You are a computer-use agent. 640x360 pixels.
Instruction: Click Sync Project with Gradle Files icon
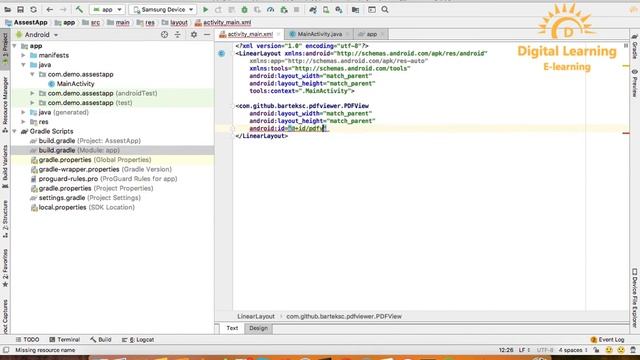pos(313,9)
